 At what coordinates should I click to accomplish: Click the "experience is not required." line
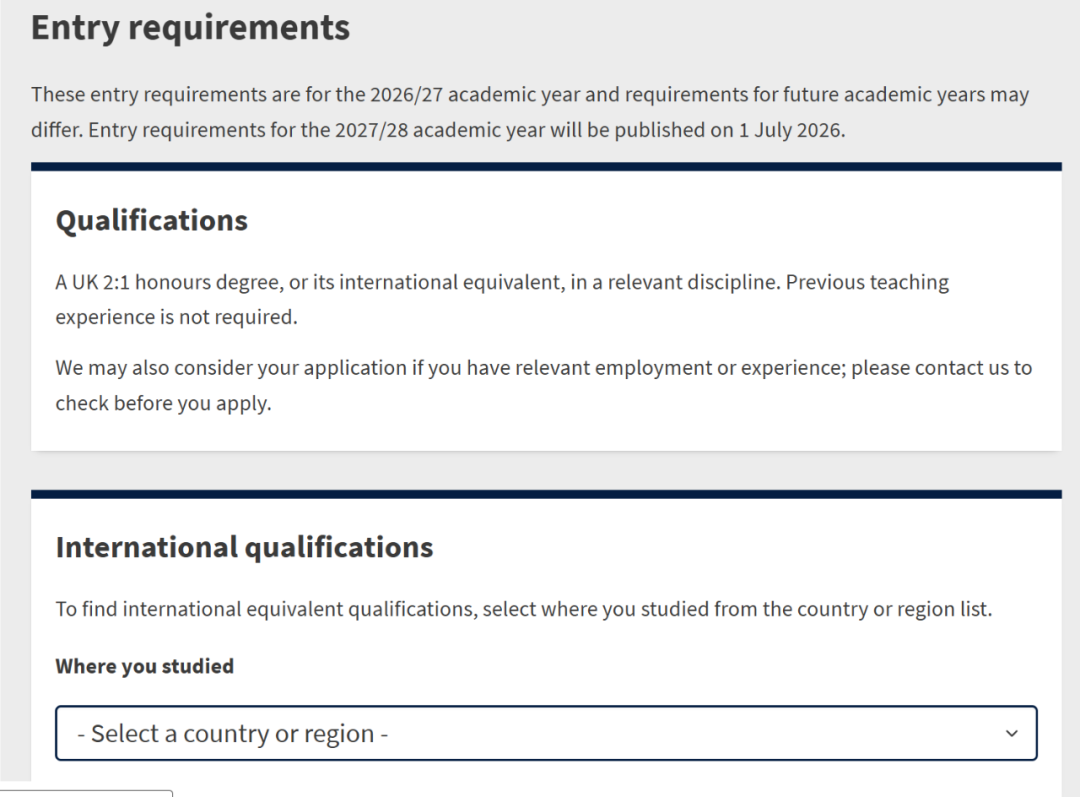tap(176, 318)
